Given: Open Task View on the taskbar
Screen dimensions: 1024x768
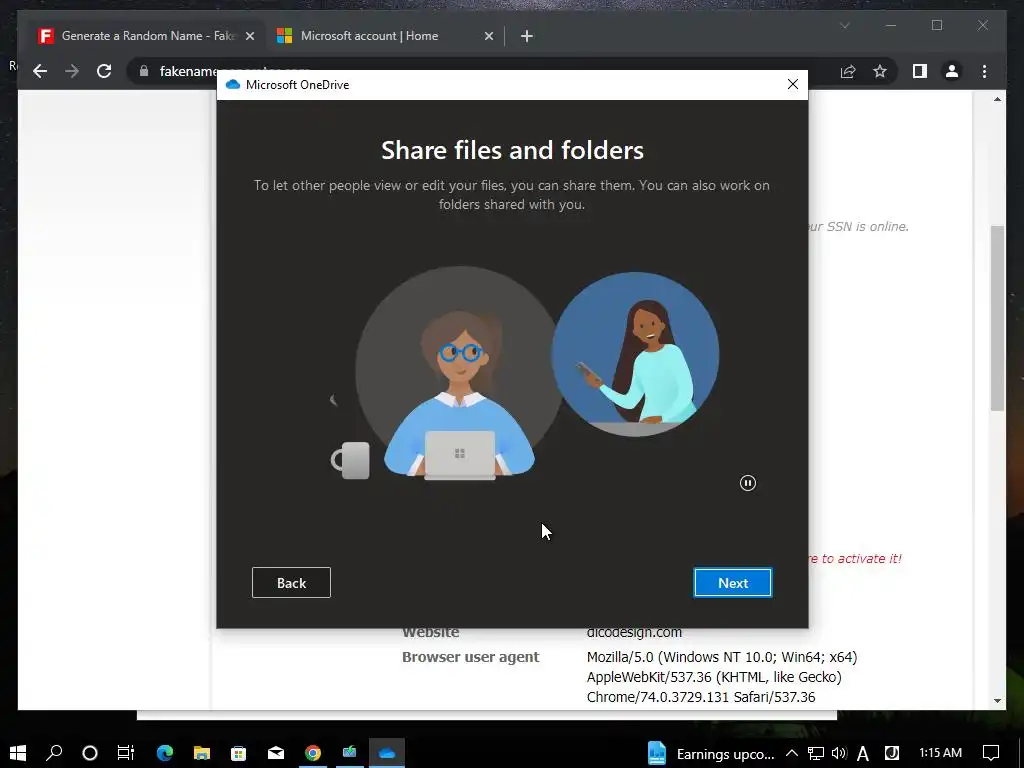Looking at the screenshot, I should [x=126, y=753].
